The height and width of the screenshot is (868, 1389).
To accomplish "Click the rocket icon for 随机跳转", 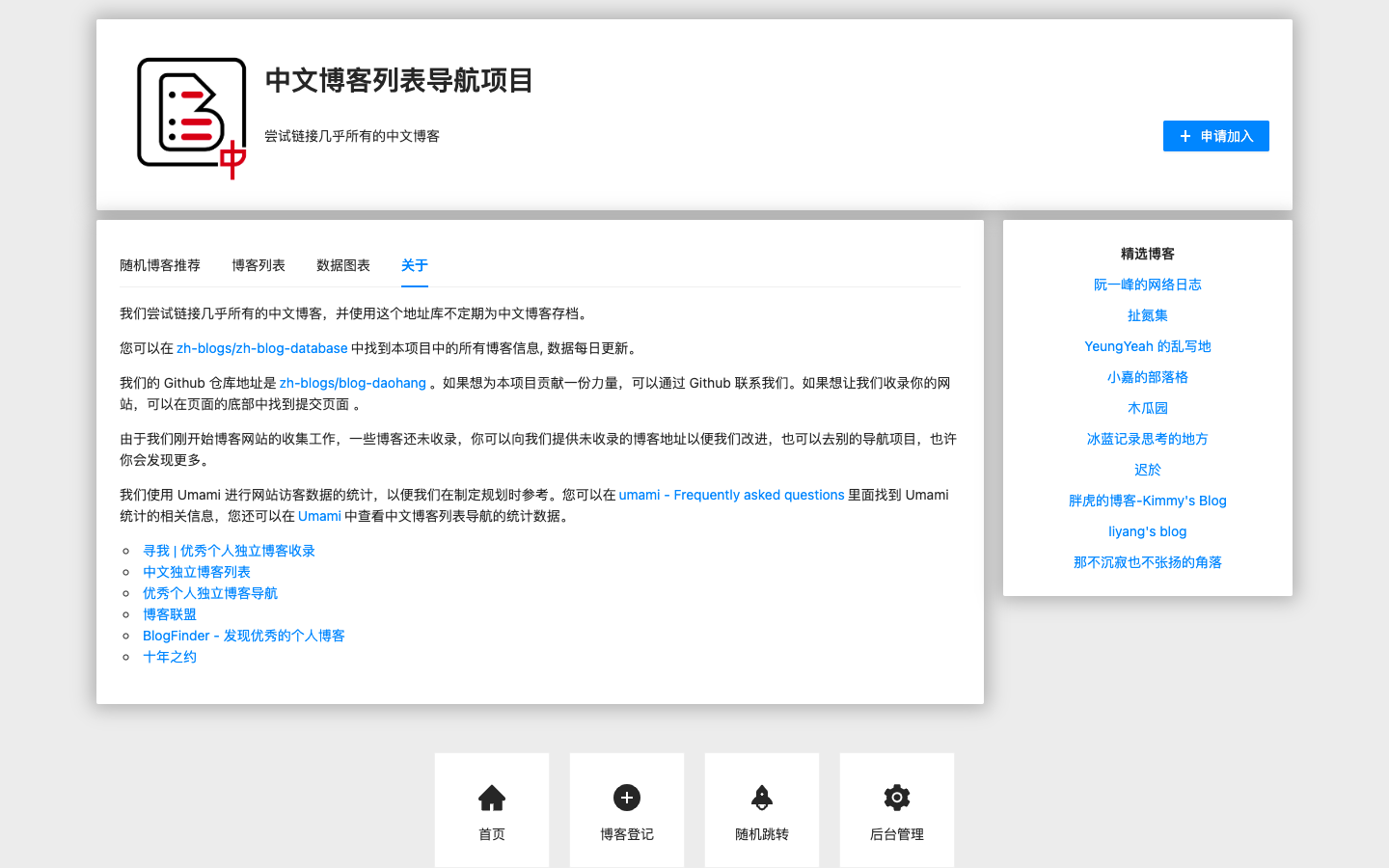I will (x=761, y=798).
